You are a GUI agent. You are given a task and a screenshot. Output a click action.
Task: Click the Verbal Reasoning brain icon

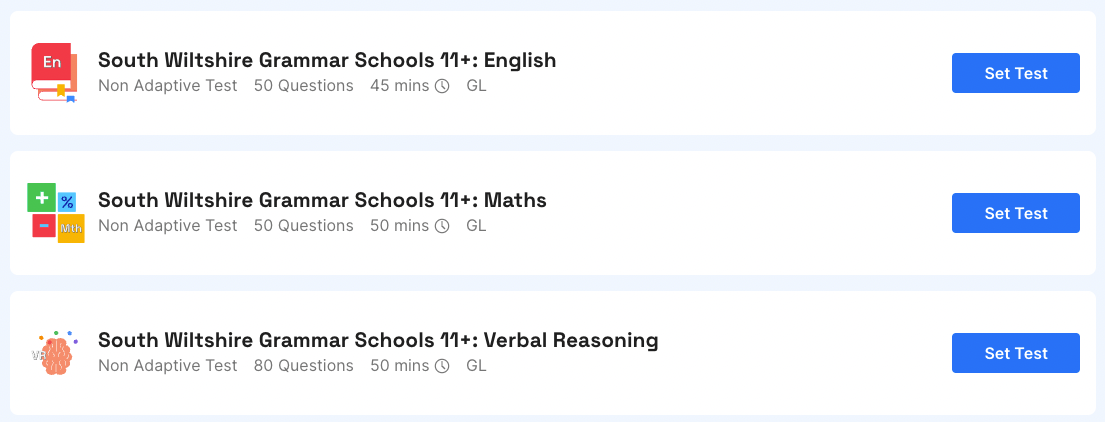coord(55,353)
